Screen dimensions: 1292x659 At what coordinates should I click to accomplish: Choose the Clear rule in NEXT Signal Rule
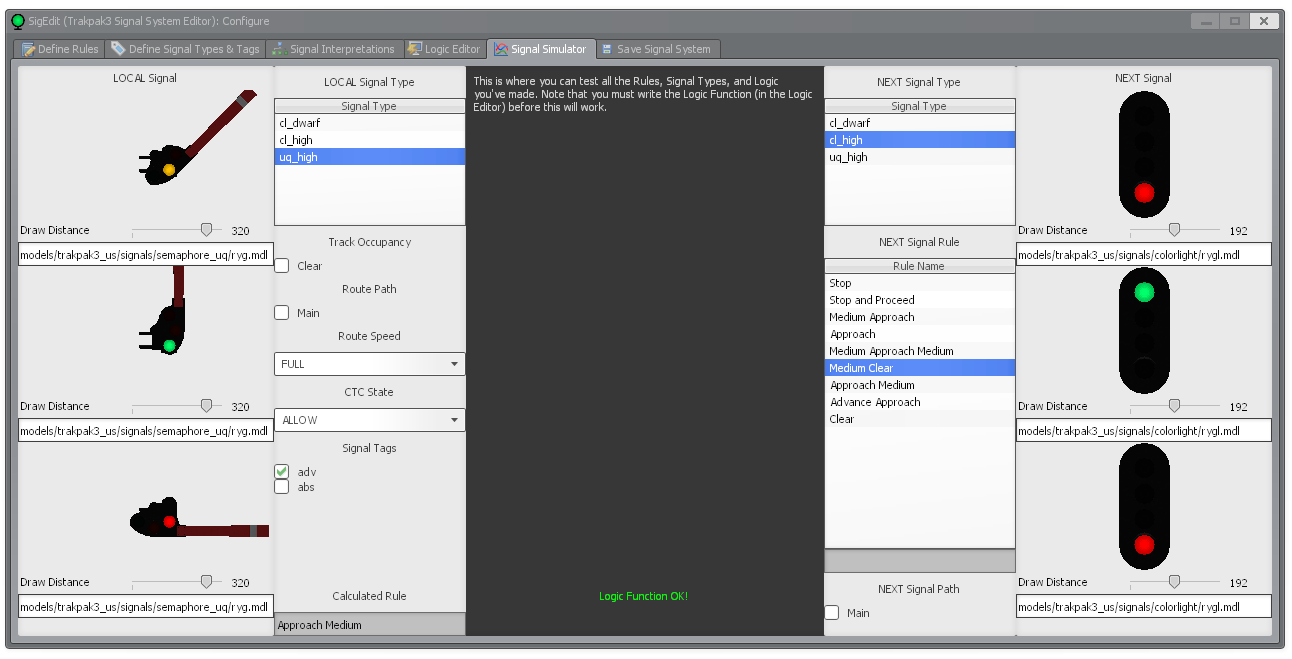pyautogui.click(x=920, y=419)
